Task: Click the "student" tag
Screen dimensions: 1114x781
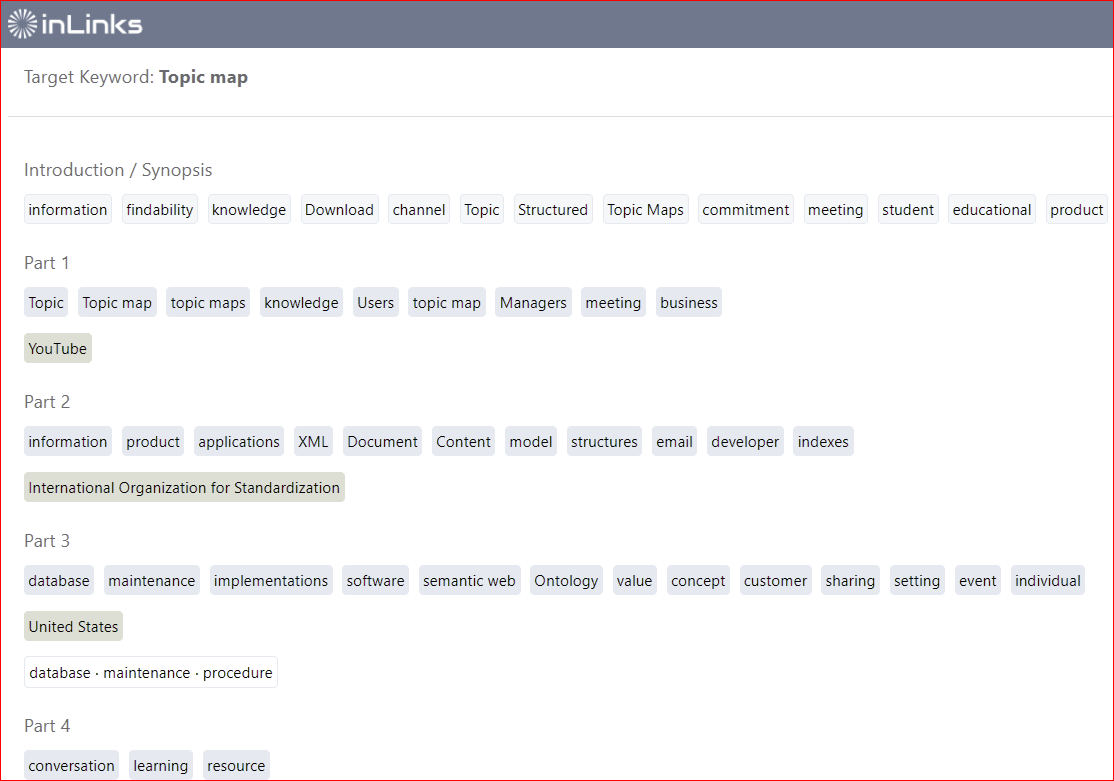Action: pyautogui.click(x=908, y=210)
